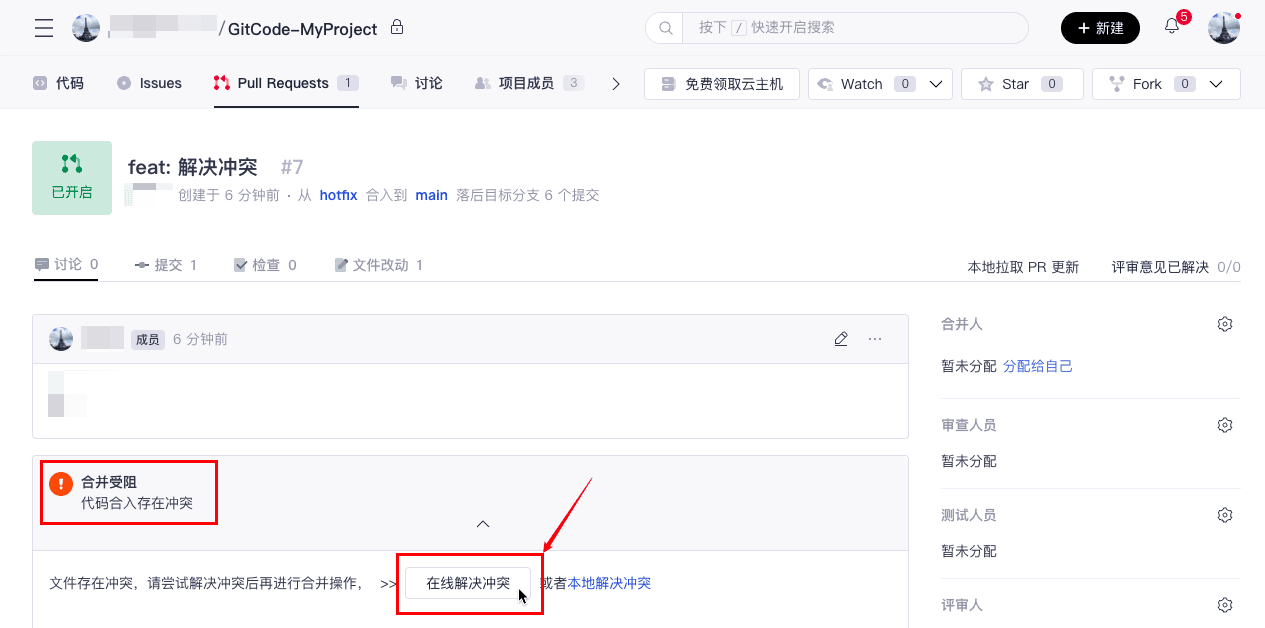Open comment more options ellipsis
The image size is (1265, 628).
click(x=875, y=339)
